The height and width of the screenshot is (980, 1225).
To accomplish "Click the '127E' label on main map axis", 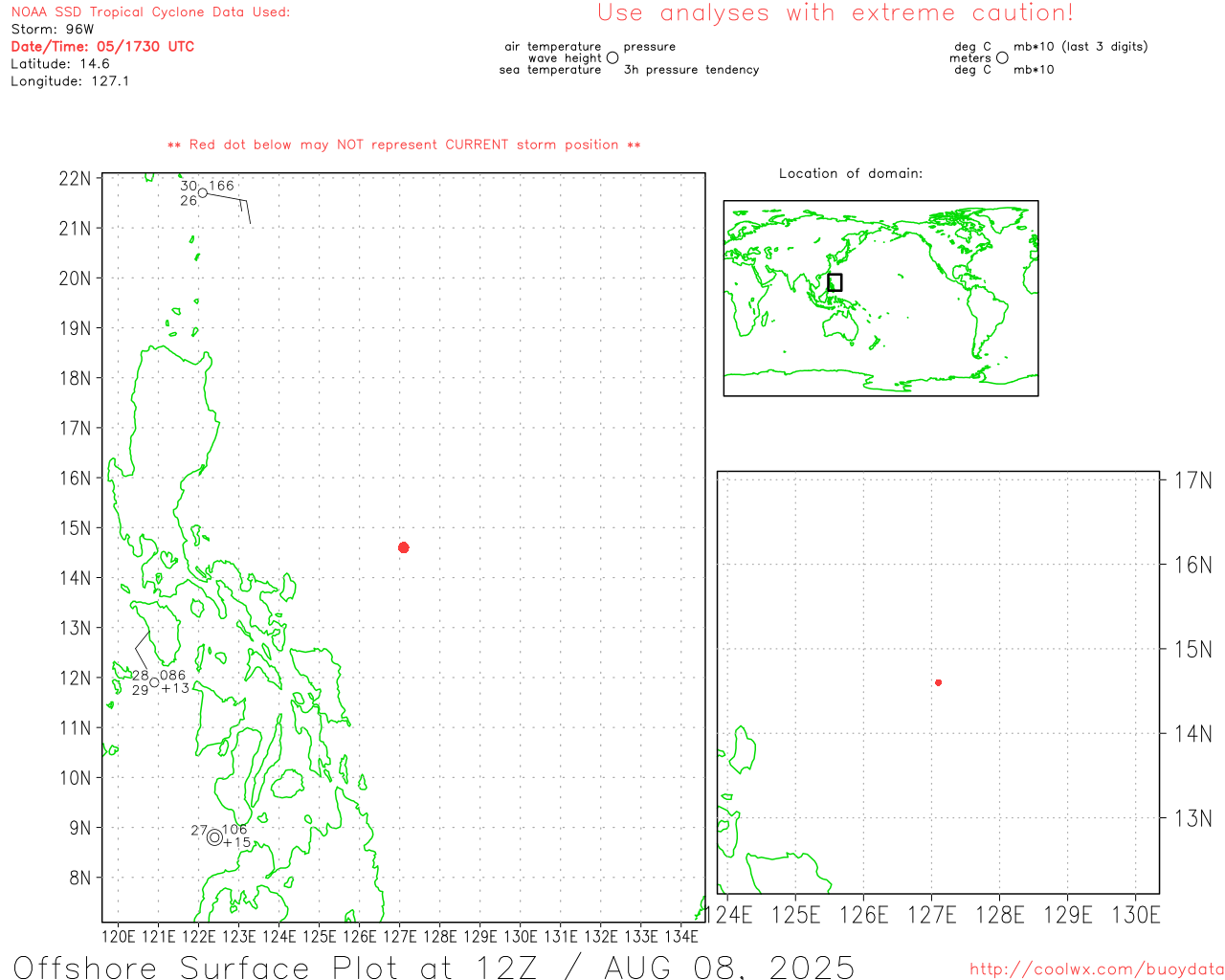I will [399, 936].
